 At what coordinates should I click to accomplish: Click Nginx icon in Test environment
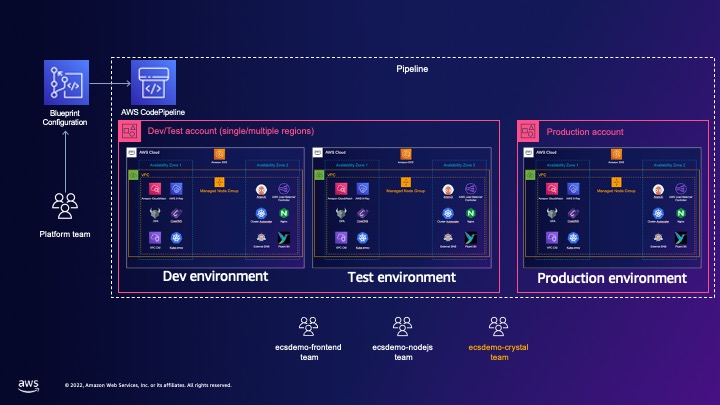point(470,213)
